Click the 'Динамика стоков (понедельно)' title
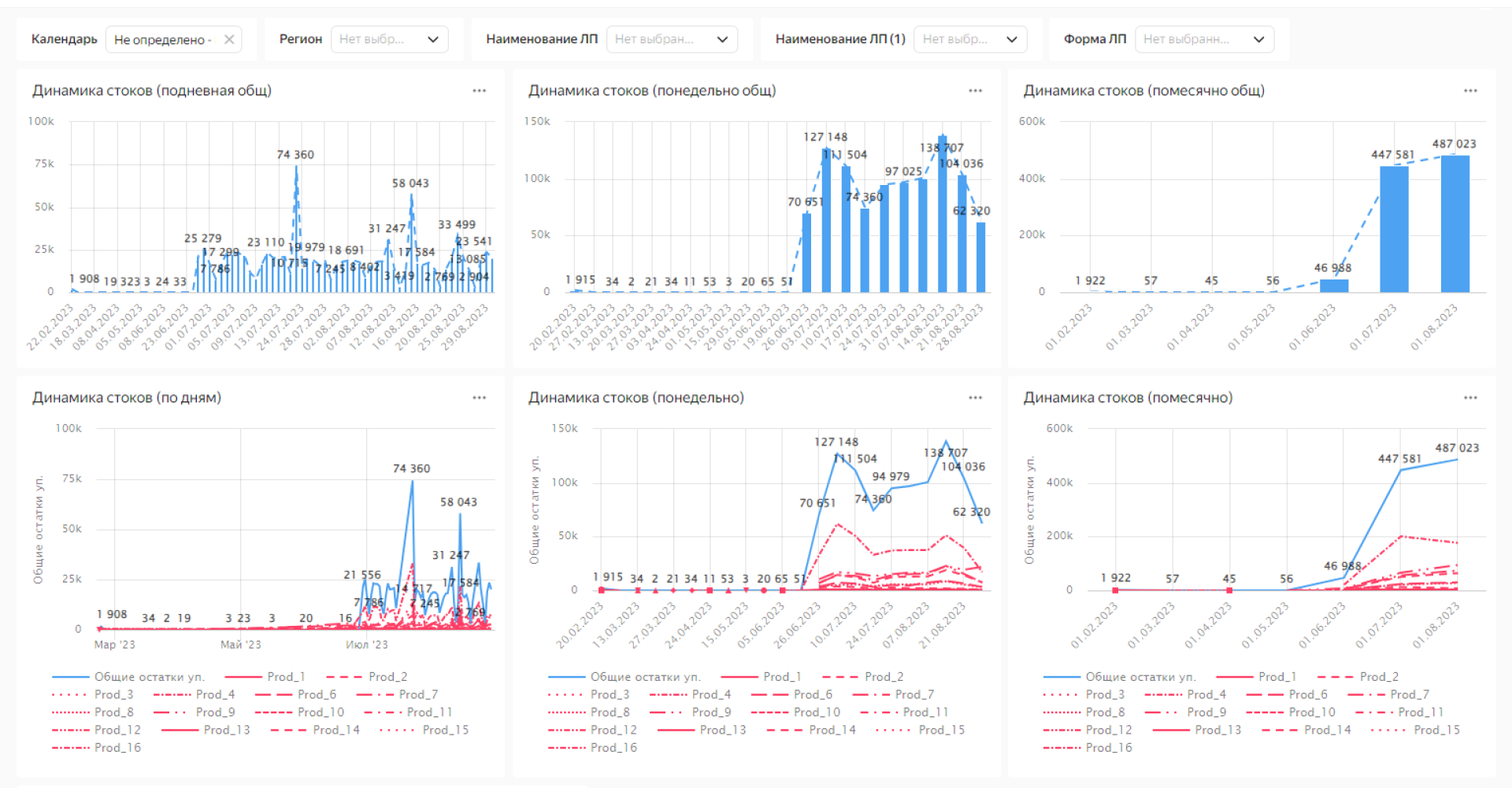Screen dimensions: 1512x788 point(636,398)
